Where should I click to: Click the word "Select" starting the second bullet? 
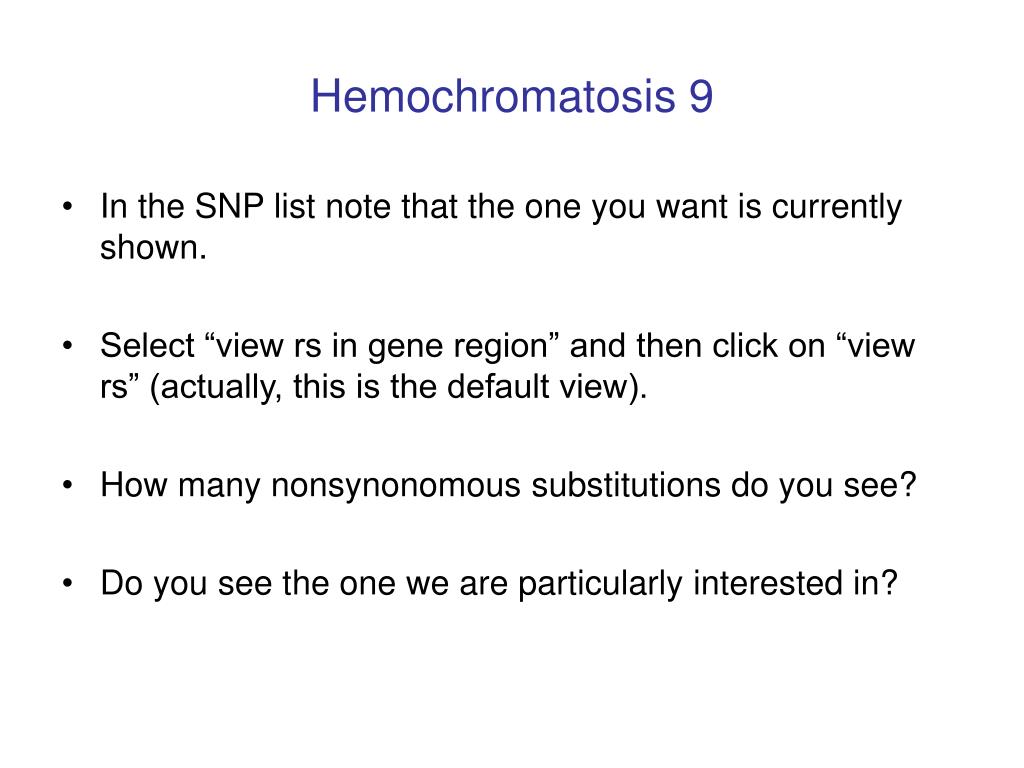pyautogui.click(x=148, y=345)
